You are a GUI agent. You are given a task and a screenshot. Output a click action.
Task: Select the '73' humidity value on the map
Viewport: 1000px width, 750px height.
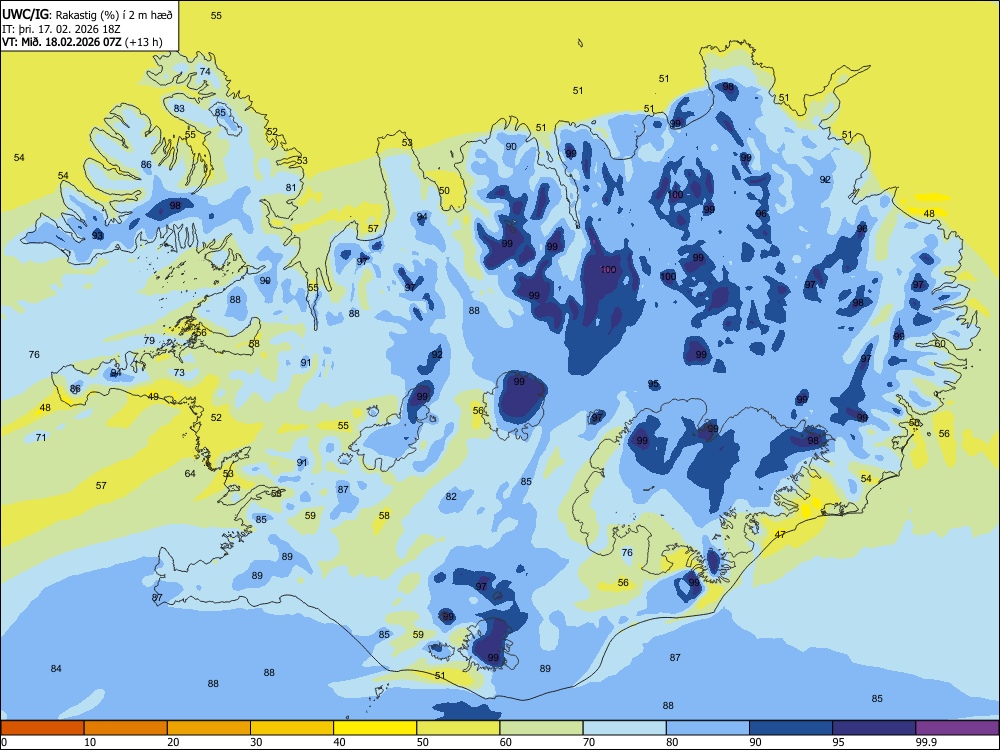179,372
